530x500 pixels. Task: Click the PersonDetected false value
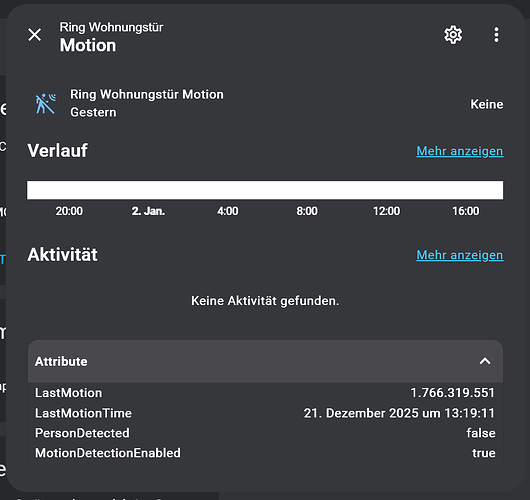(481, 433)
